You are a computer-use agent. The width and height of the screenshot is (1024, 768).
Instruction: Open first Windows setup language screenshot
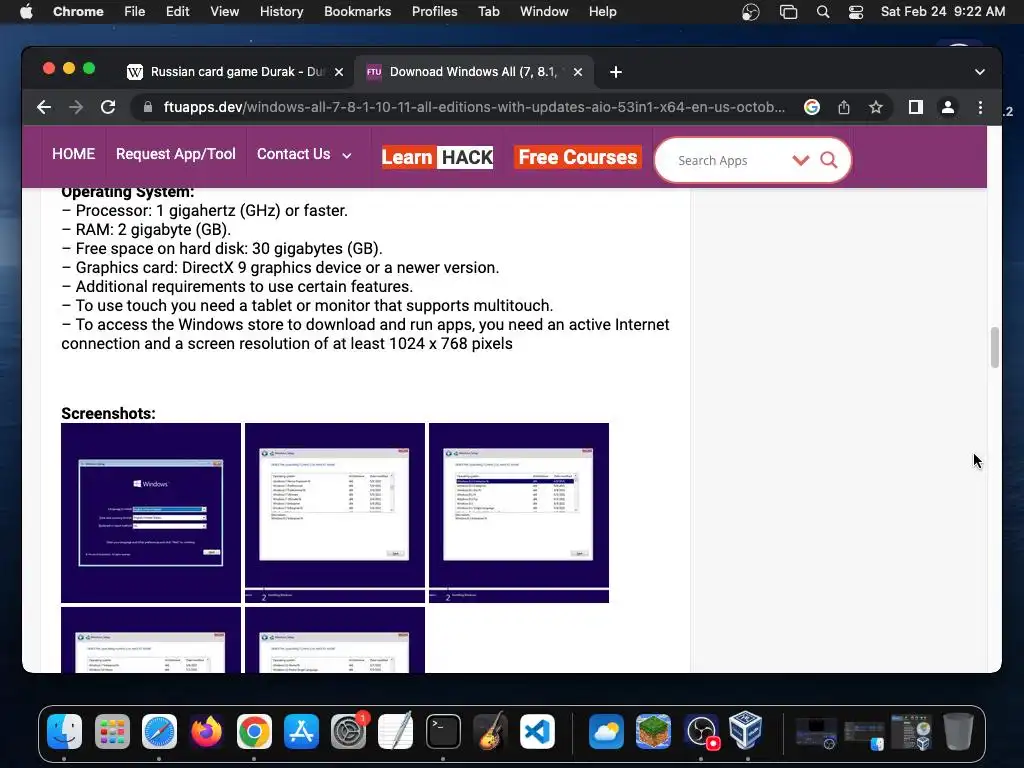[x=151, y=513]
